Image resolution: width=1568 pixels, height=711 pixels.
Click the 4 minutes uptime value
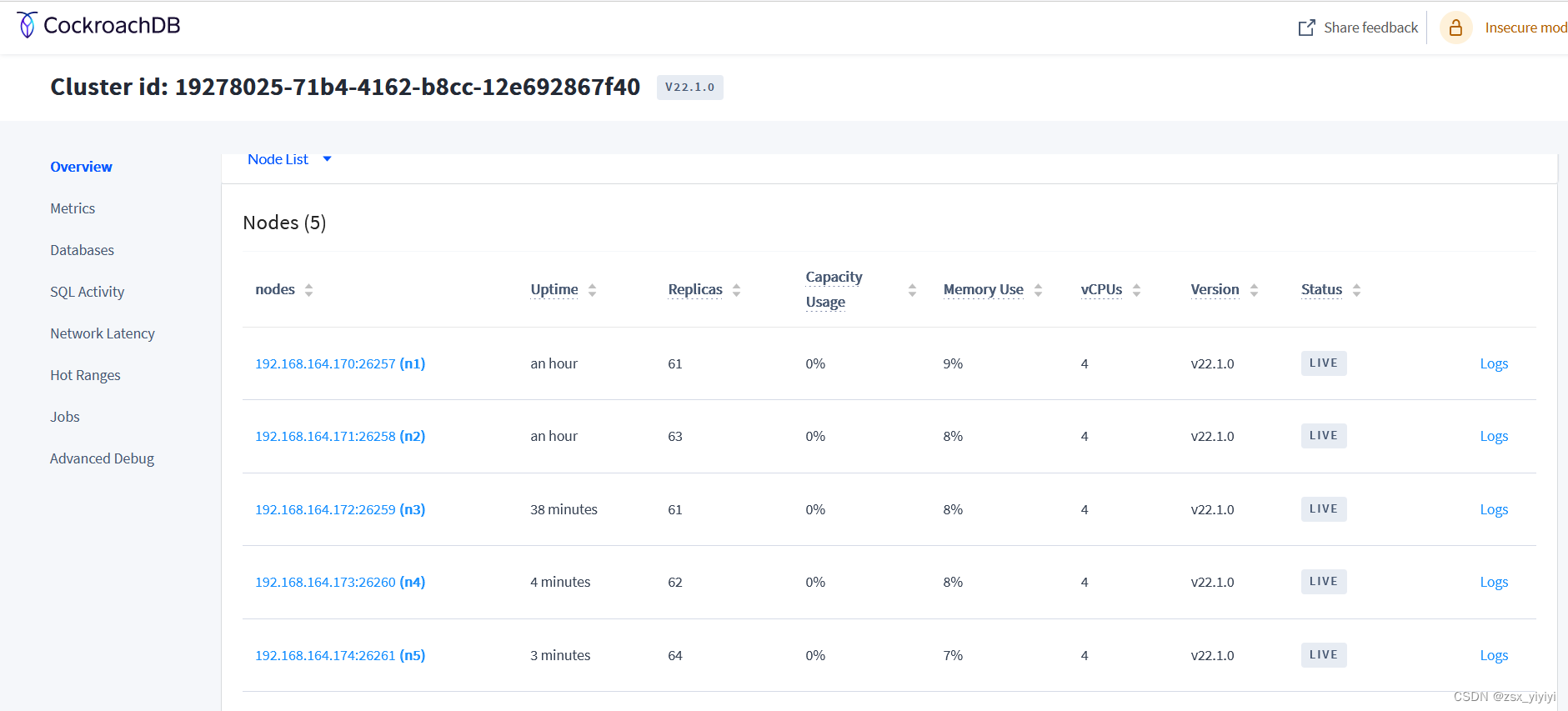point(560,582)
